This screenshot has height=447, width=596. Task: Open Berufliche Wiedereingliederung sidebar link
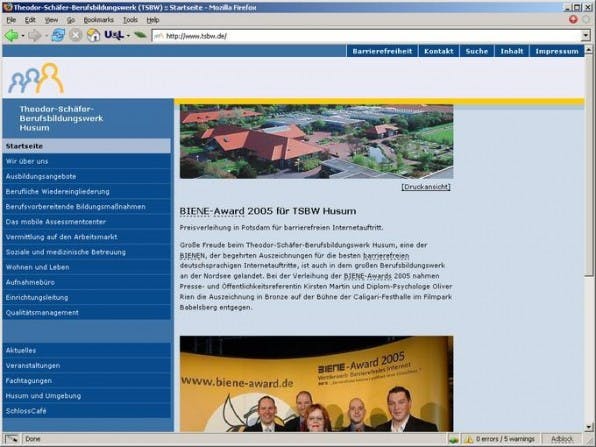tap(87, 192)
